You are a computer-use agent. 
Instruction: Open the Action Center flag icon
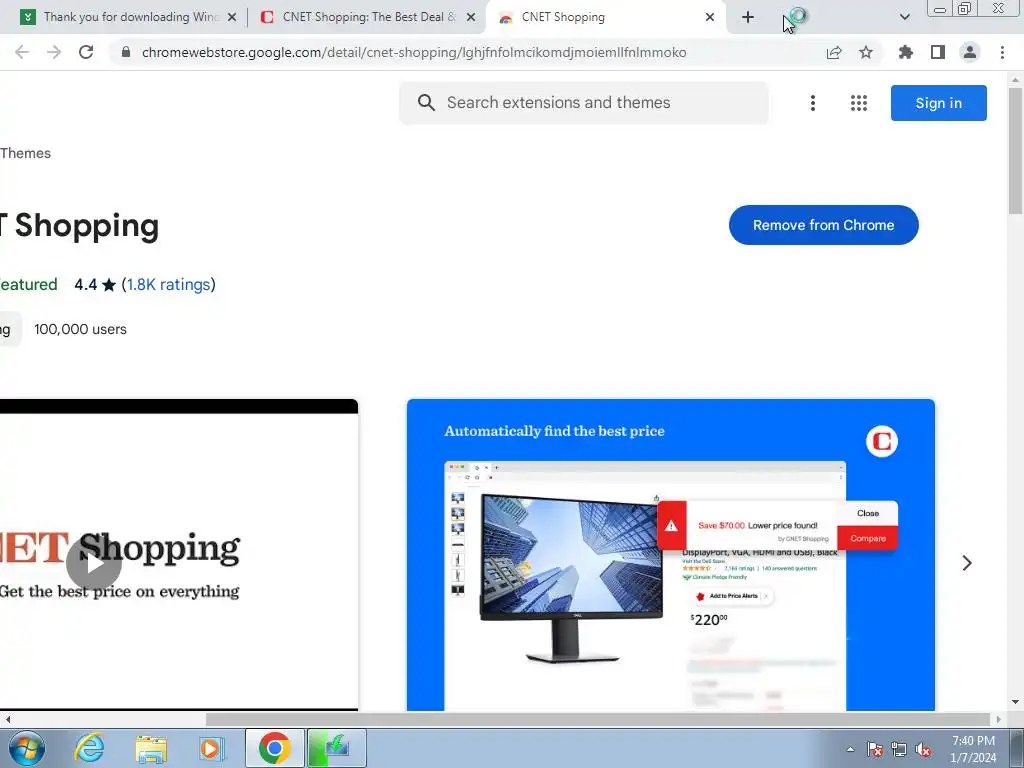pyautogui.click(x=874, y=749)
